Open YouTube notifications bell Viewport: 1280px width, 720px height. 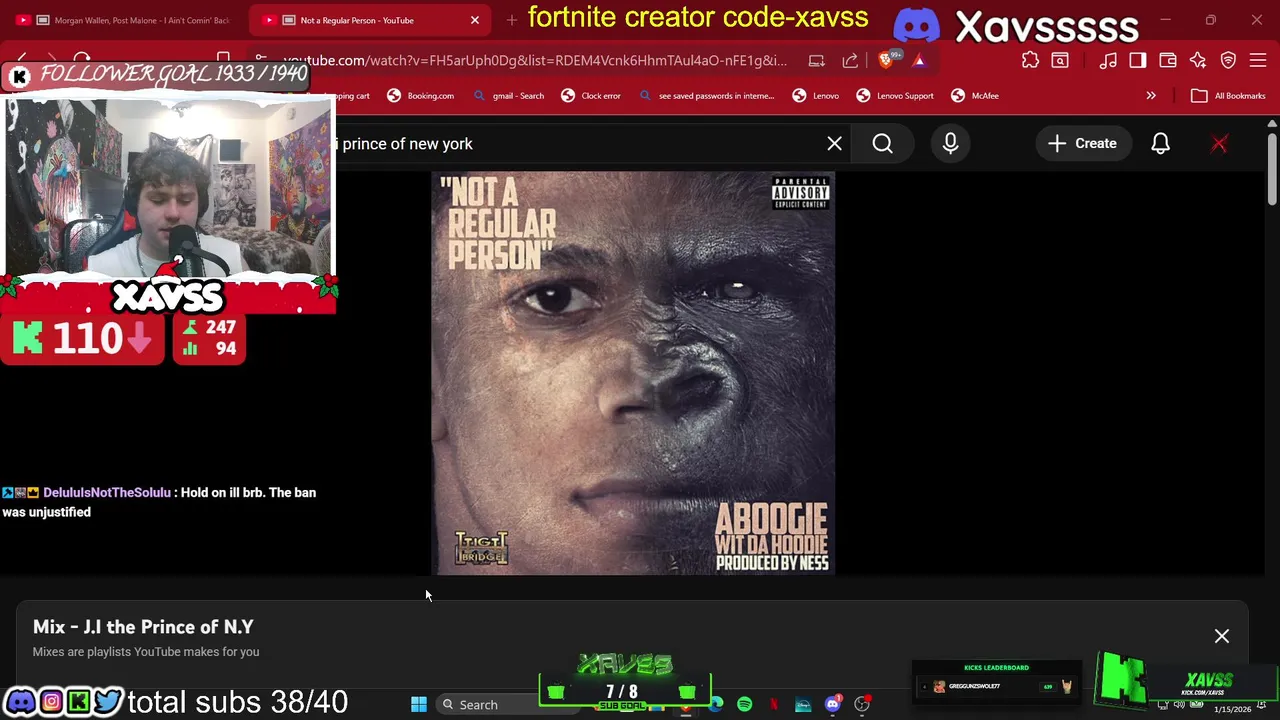[x=1160, y=144]
